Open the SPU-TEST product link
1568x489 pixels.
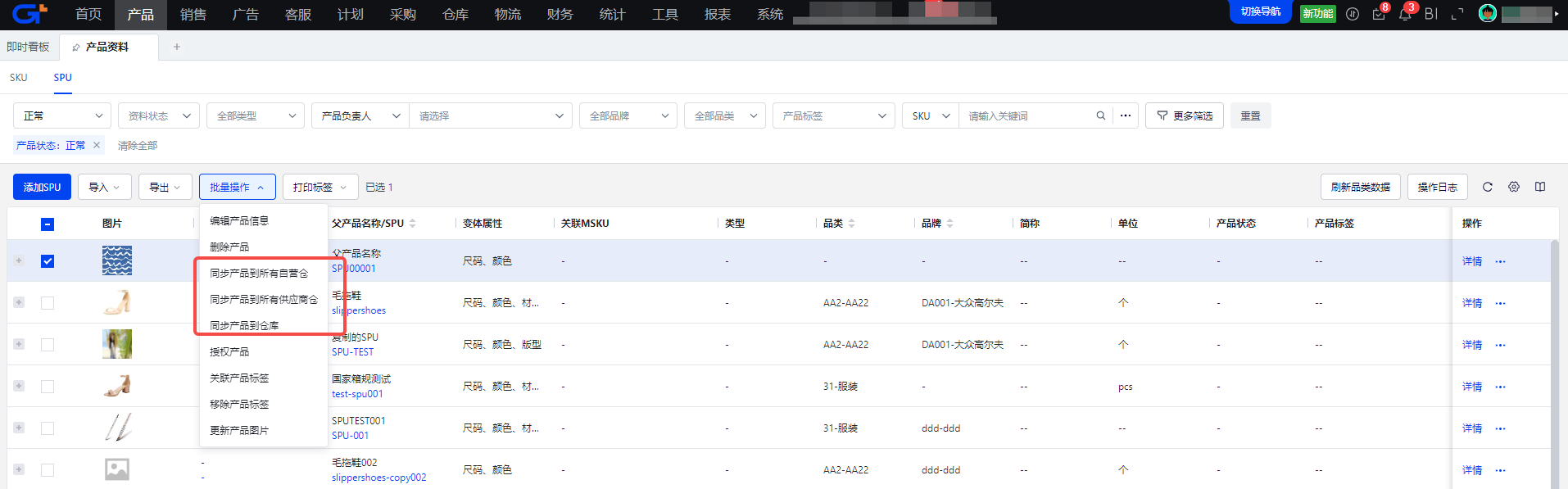pos(352,352)
